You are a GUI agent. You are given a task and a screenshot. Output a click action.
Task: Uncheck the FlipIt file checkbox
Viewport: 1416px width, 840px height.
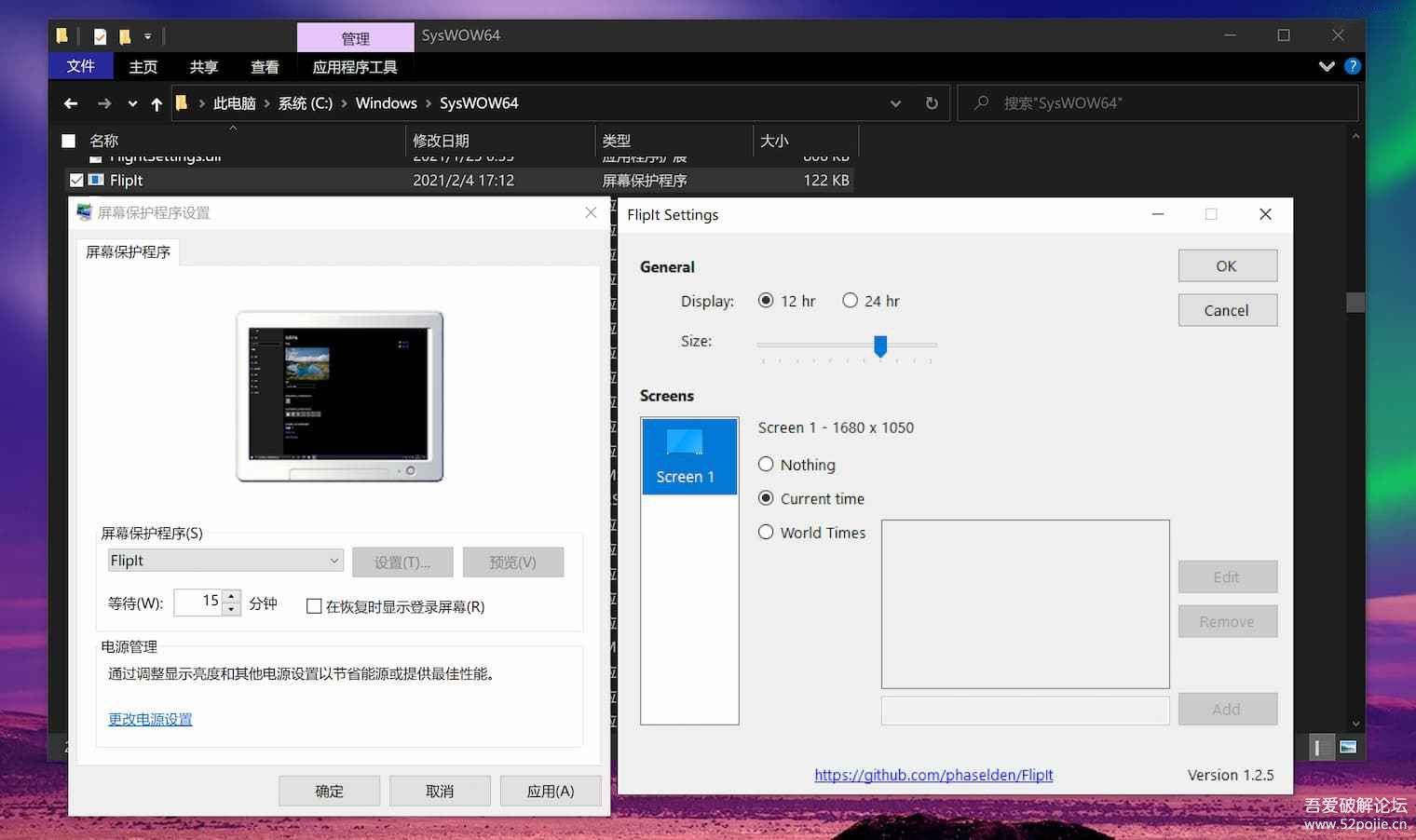coord(76,181)
